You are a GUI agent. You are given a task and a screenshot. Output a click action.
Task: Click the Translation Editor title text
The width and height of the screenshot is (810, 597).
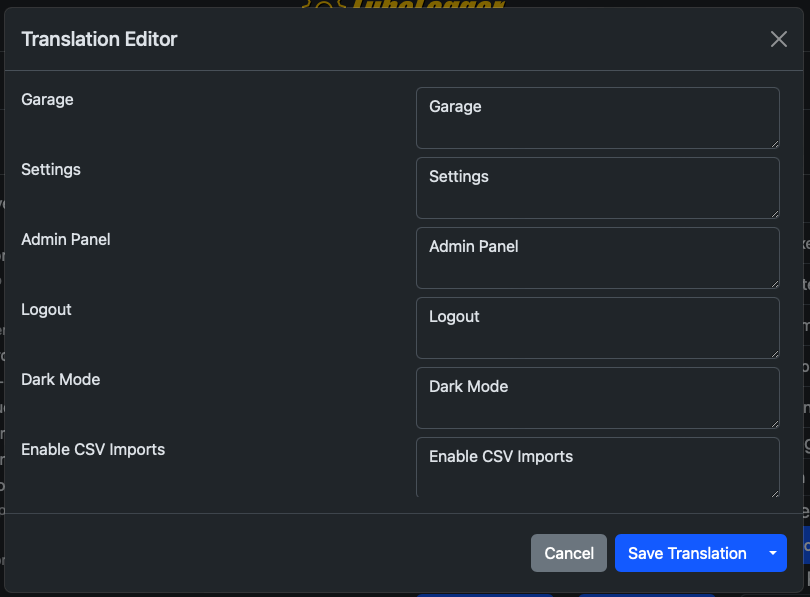99,40
